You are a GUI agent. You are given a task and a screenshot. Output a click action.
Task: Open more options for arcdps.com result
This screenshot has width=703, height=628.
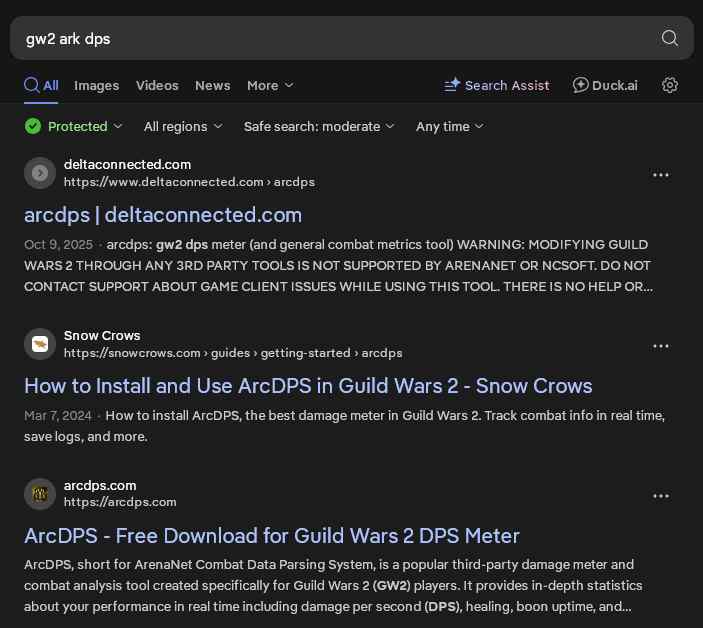(x=661, y=496)
